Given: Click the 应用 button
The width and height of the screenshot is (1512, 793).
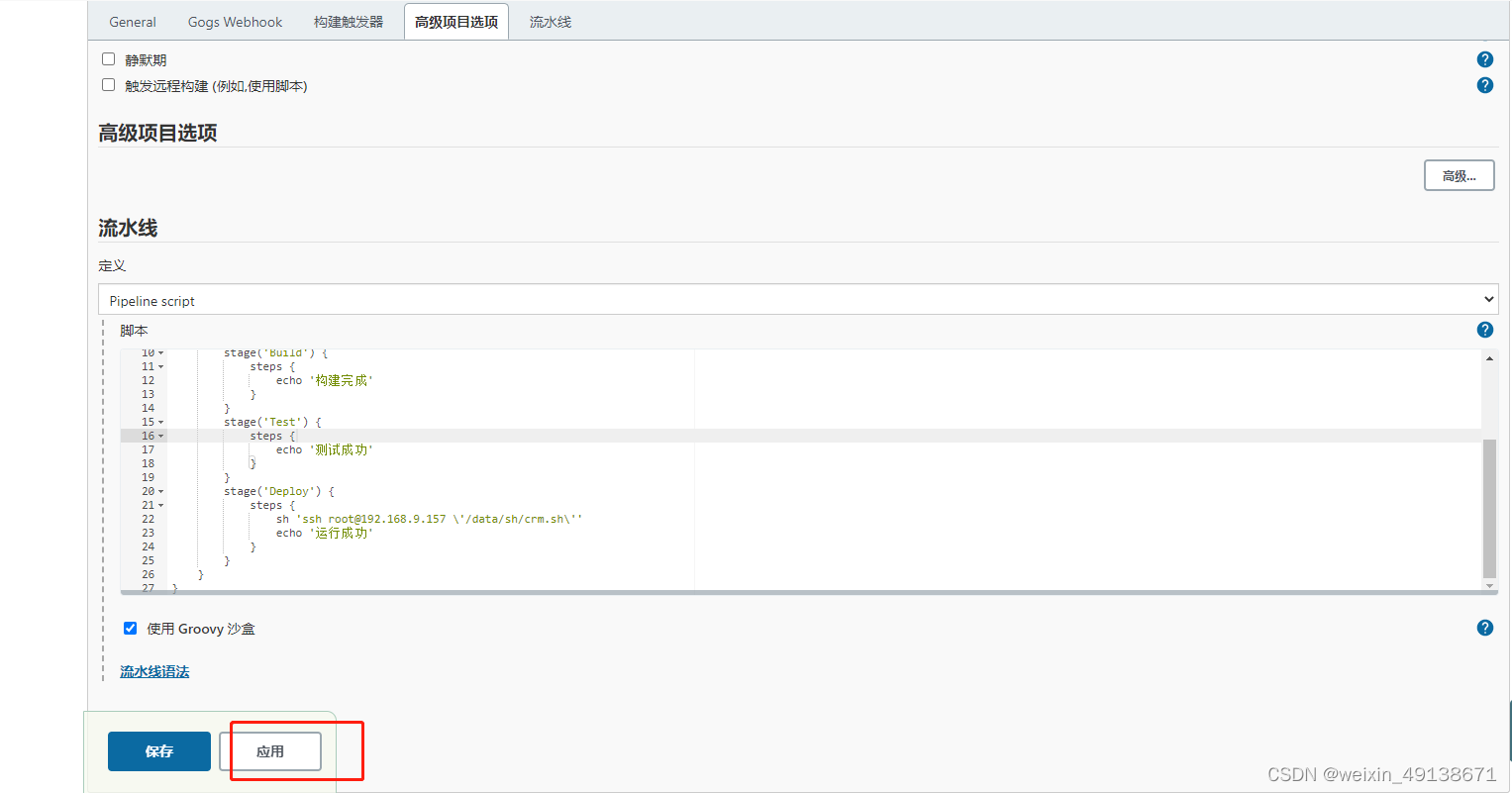Looking at the screenshot, I should pyautogui.click(x=270, y=751).
